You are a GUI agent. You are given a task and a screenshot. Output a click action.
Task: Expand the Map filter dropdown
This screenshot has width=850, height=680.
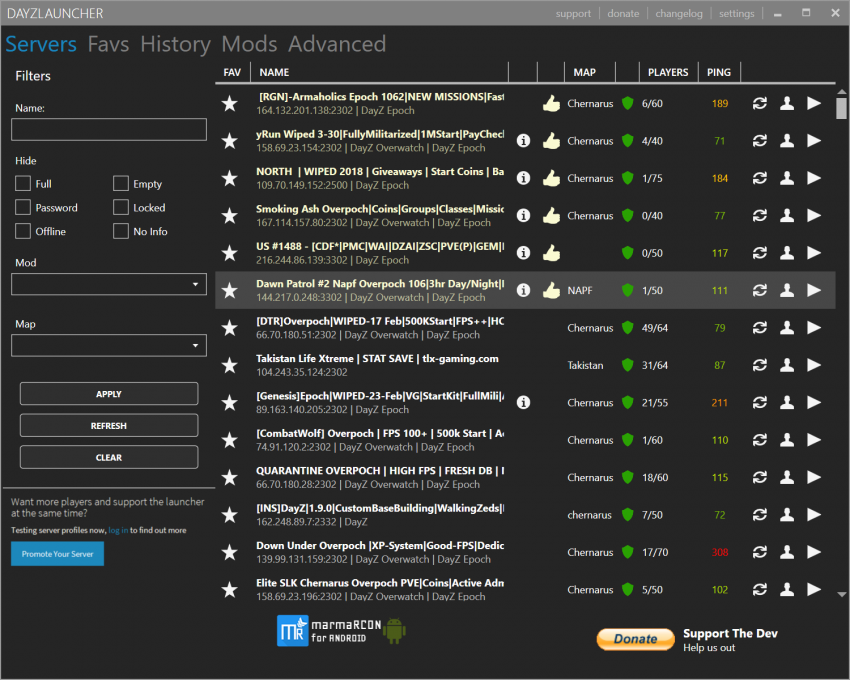pyautogui.click(x=109, y=345)
